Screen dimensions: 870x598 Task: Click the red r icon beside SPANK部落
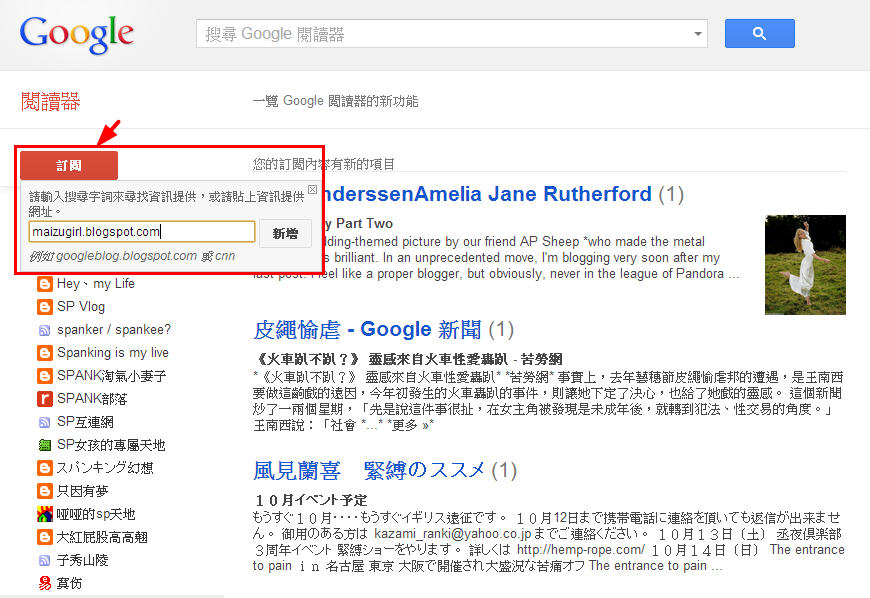[44, 399]
